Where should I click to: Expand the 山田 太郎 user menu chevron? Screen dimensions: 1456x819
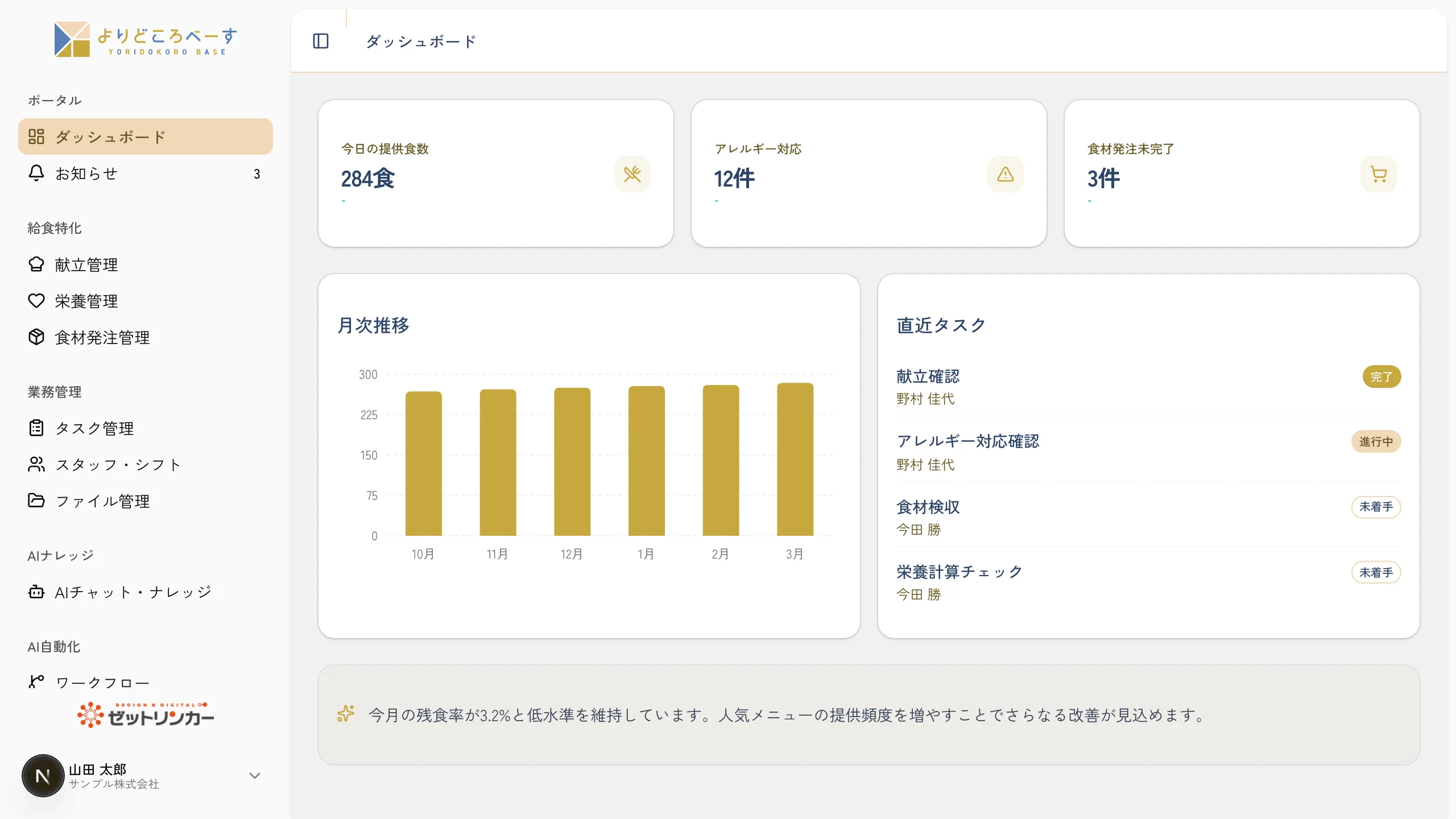[x=255, y=776]
